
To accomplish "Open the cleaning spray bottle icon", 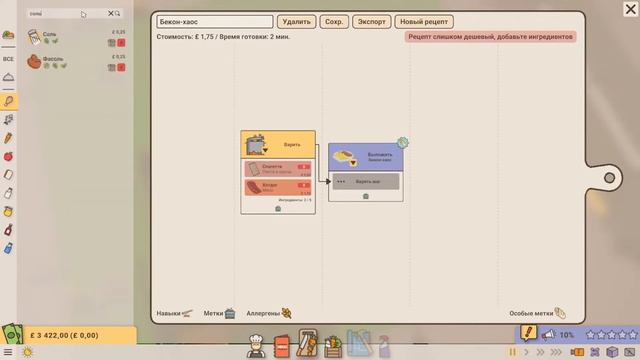I will [x=384, y=346].
